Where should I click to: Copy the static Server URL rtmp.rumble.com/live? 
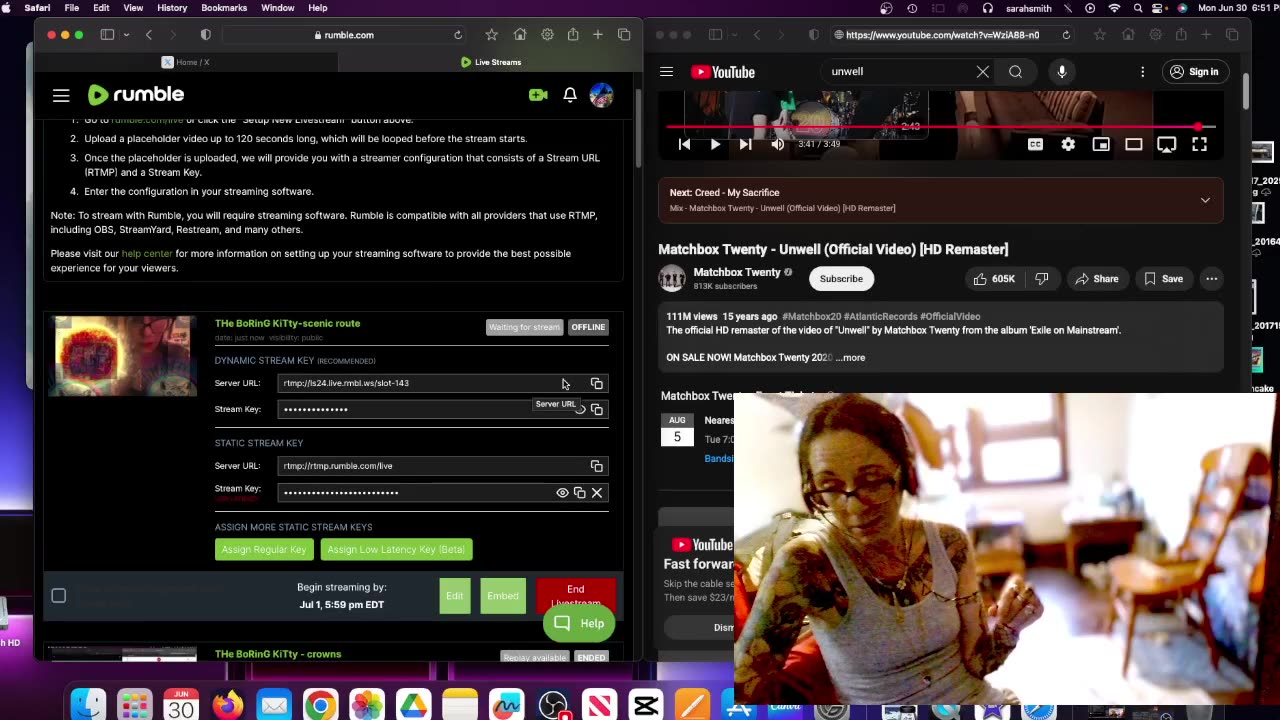click(597, 466)
